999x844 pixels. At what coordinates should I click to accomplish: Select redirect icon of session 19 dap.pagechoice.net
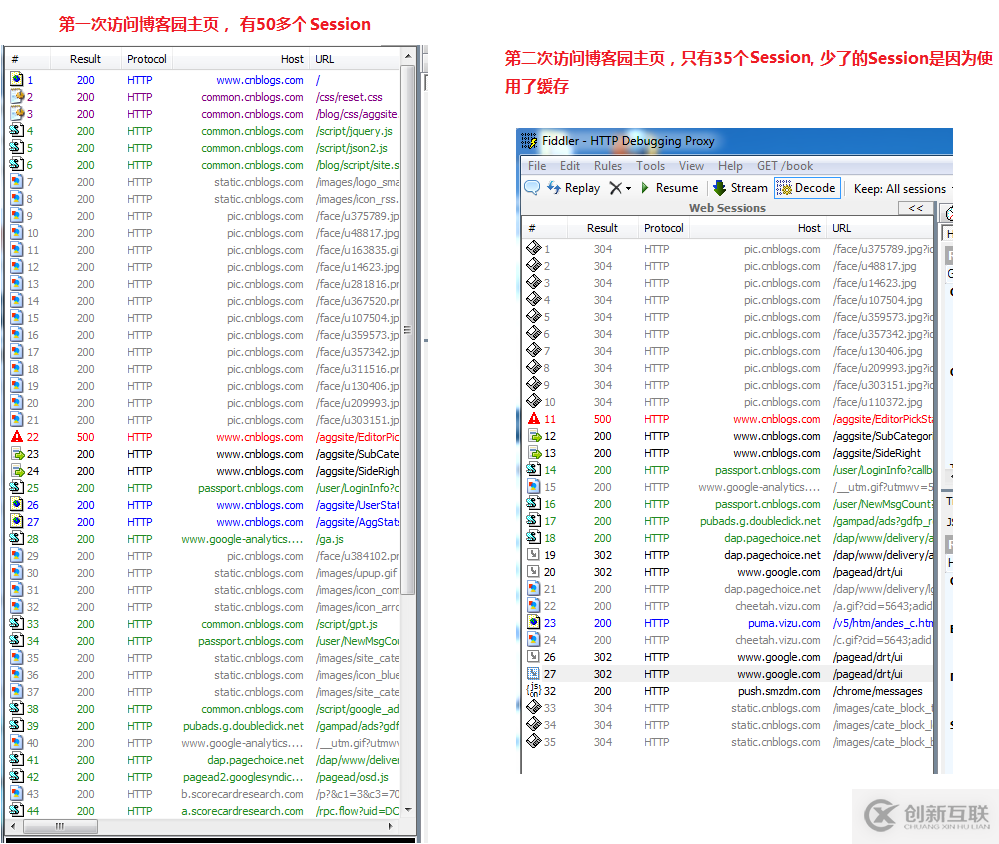coord(533,555)
